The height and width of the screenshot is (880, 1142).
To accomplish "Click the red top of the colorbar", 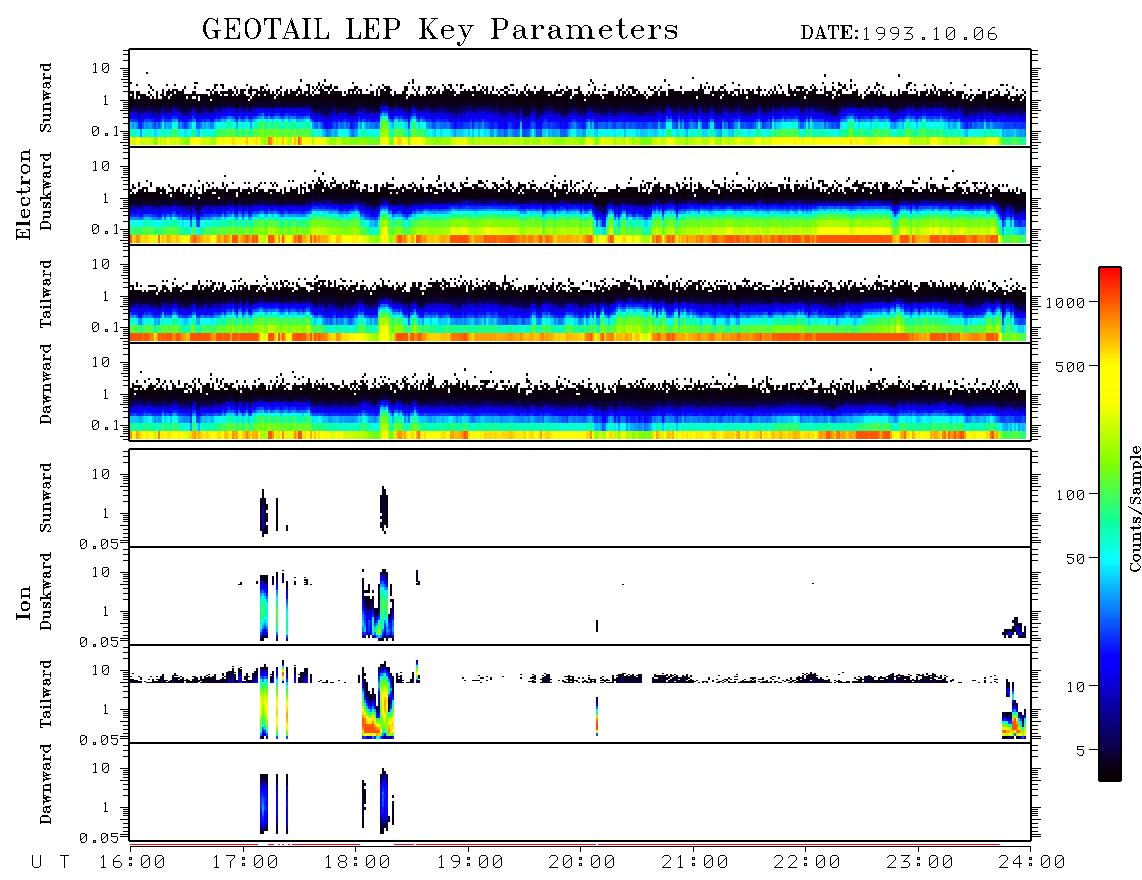I will (1109, 275).
